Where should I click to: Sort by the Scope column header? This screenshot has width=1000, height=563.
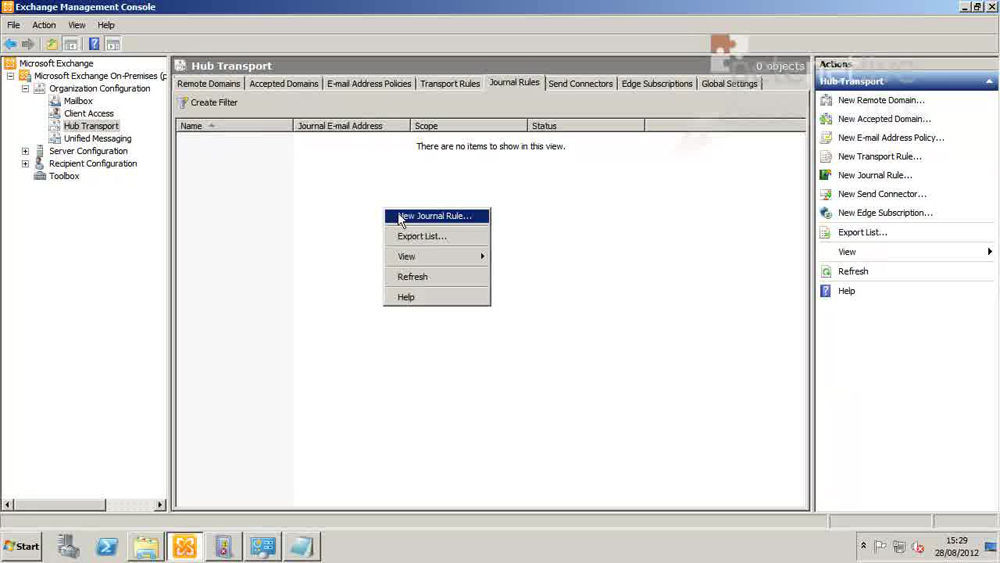(x=469, y=126)
